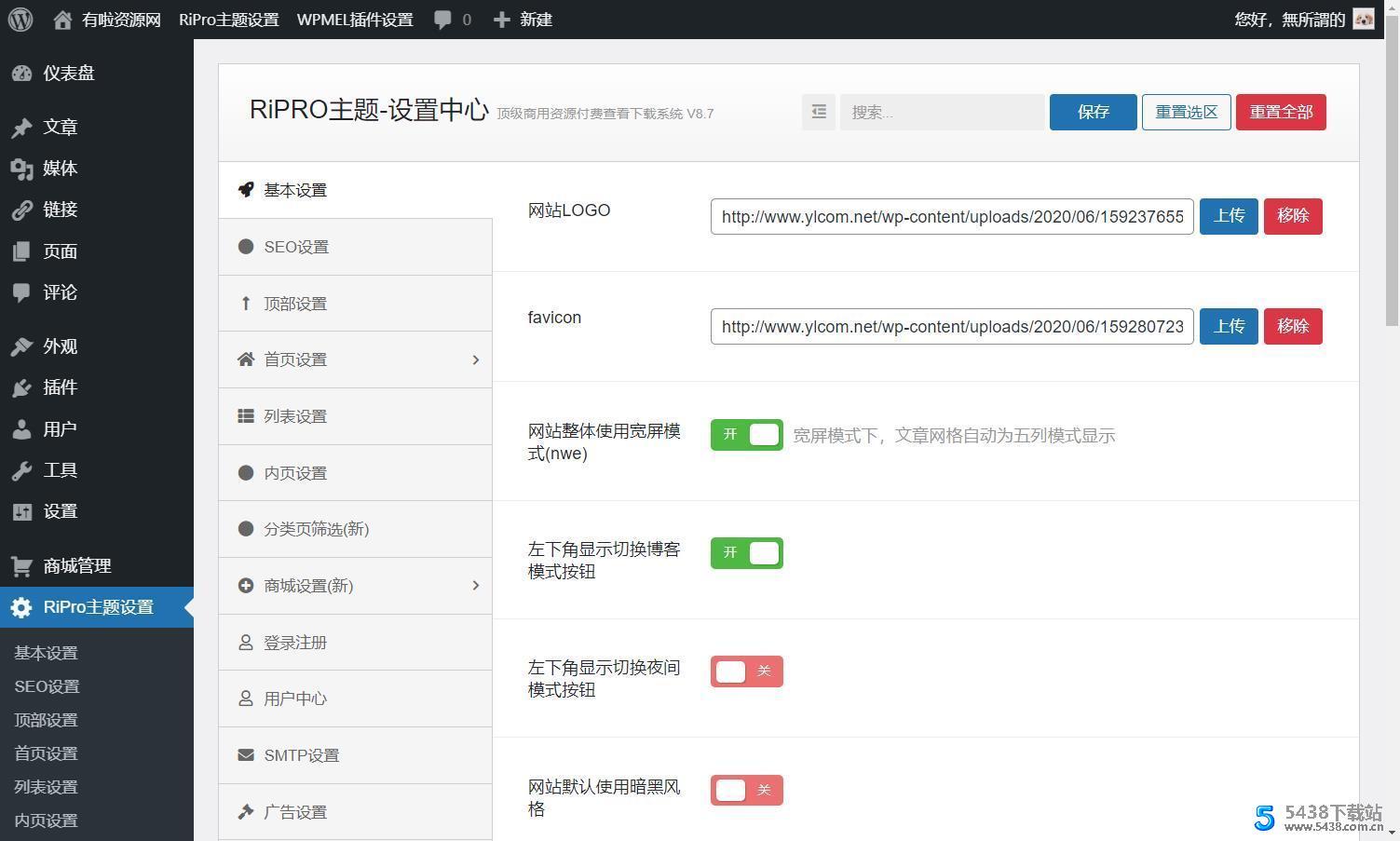Expand the 首页设置 section chevron
The height and width of the screenshot is (841, 1400).
click(x=476, y=359)
